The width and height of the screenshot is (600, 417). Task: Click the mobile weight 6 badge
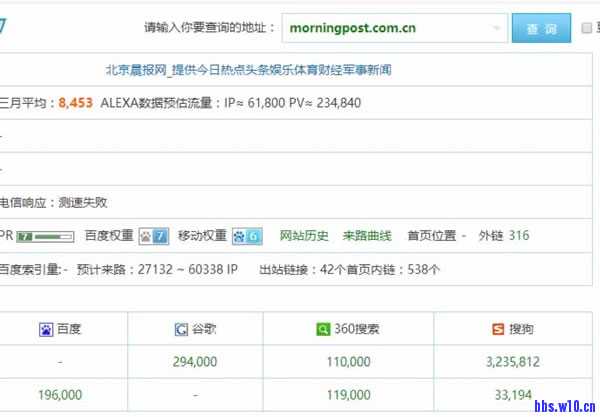point(247,236)
